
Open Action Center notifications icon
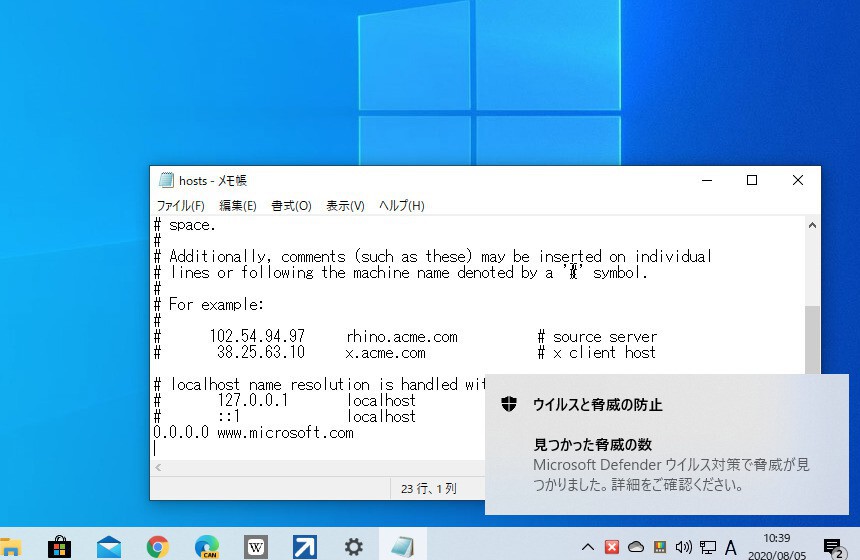[833, 547]
